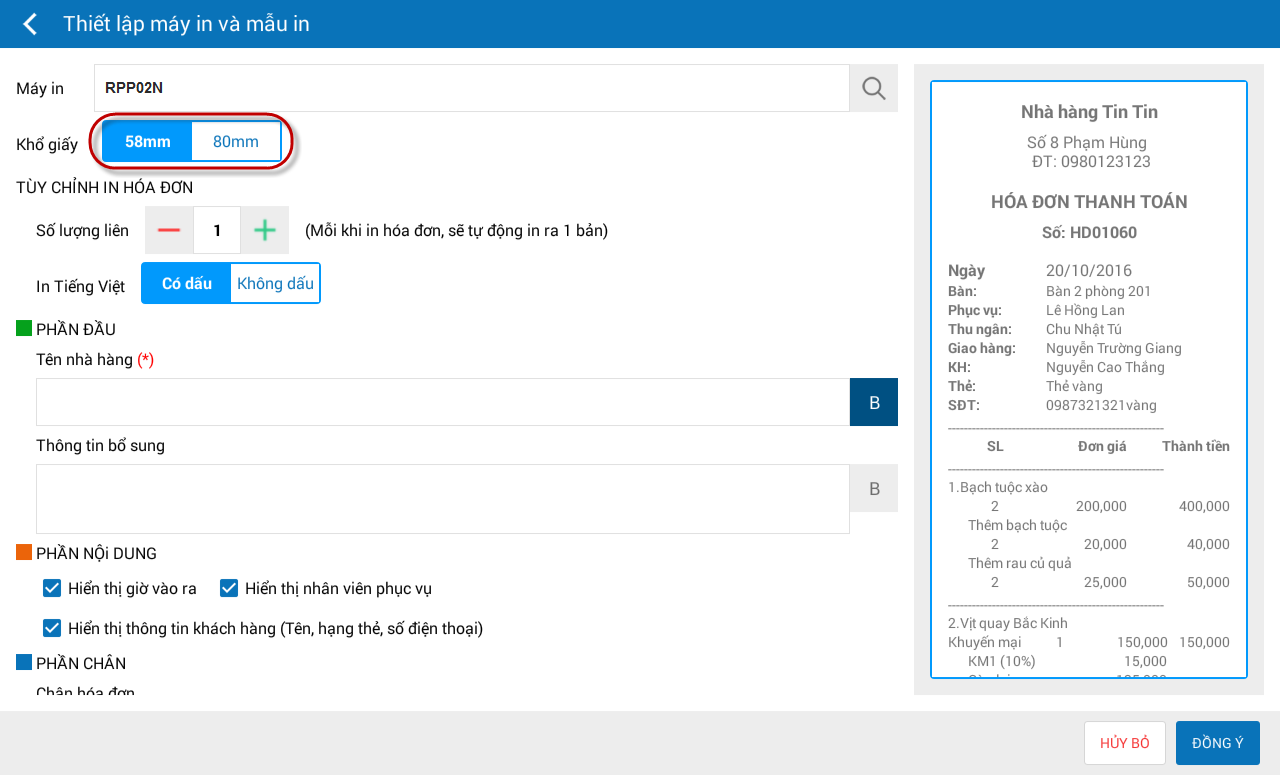Click Nguyễn Trường Giang in preview

click(x=1114, y=348)
